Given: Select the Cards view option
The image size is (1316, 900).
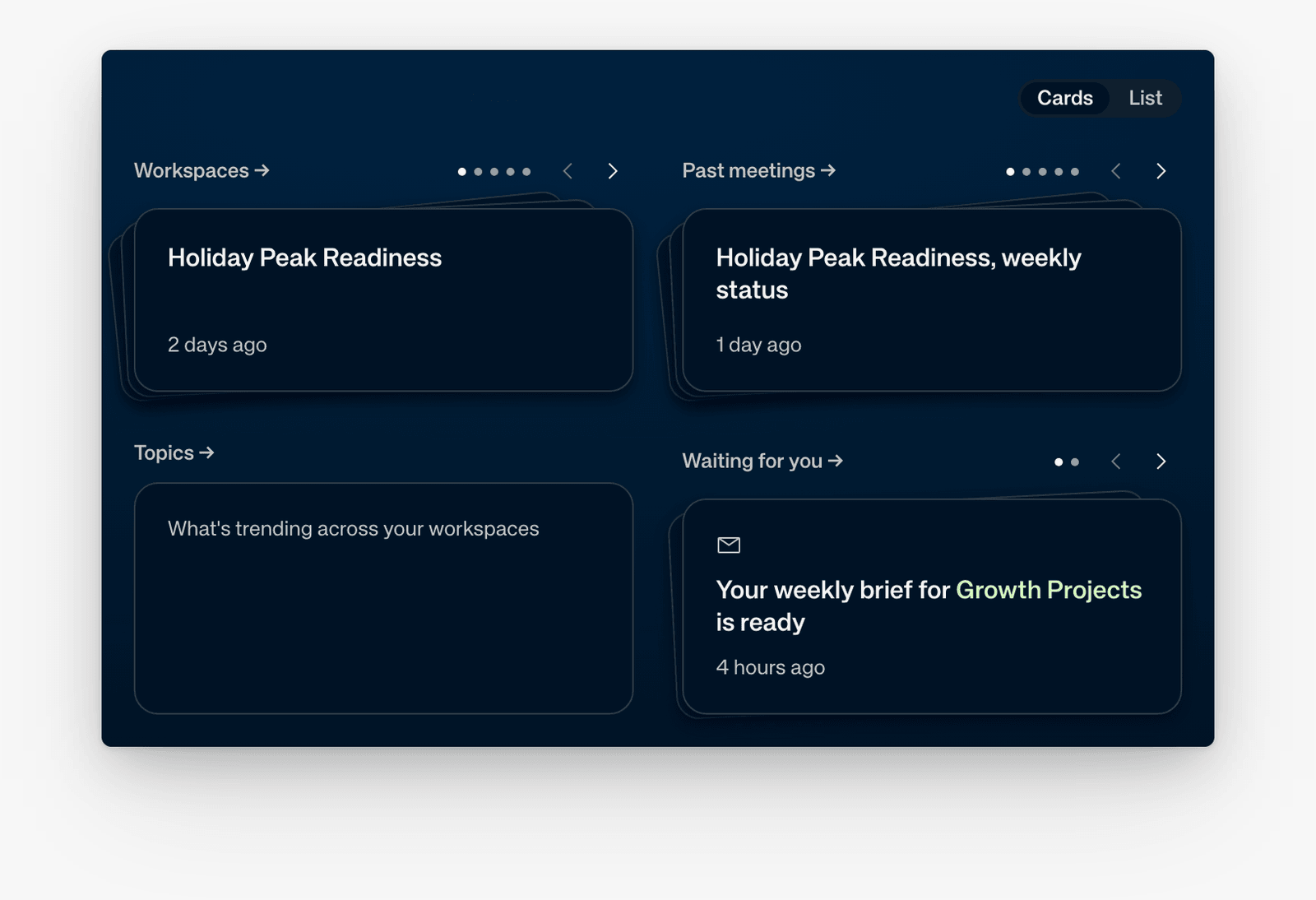Looking at the screenshot, I should [x=1064, y=98].
